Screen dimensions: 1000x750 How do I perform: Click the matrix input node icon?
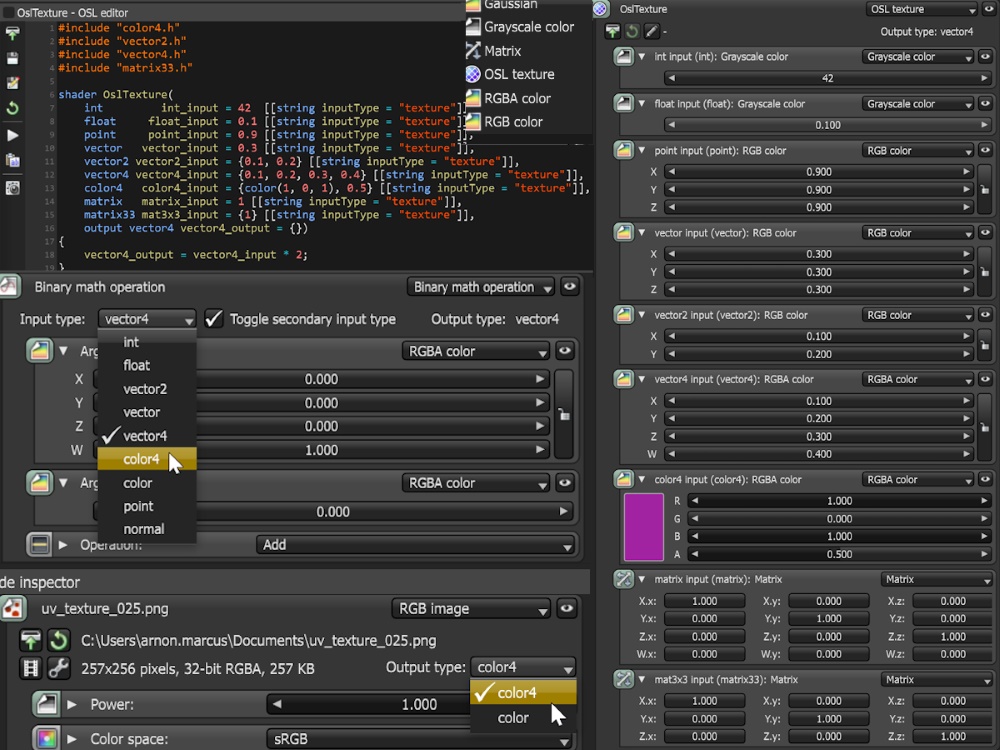pos(623,579)
